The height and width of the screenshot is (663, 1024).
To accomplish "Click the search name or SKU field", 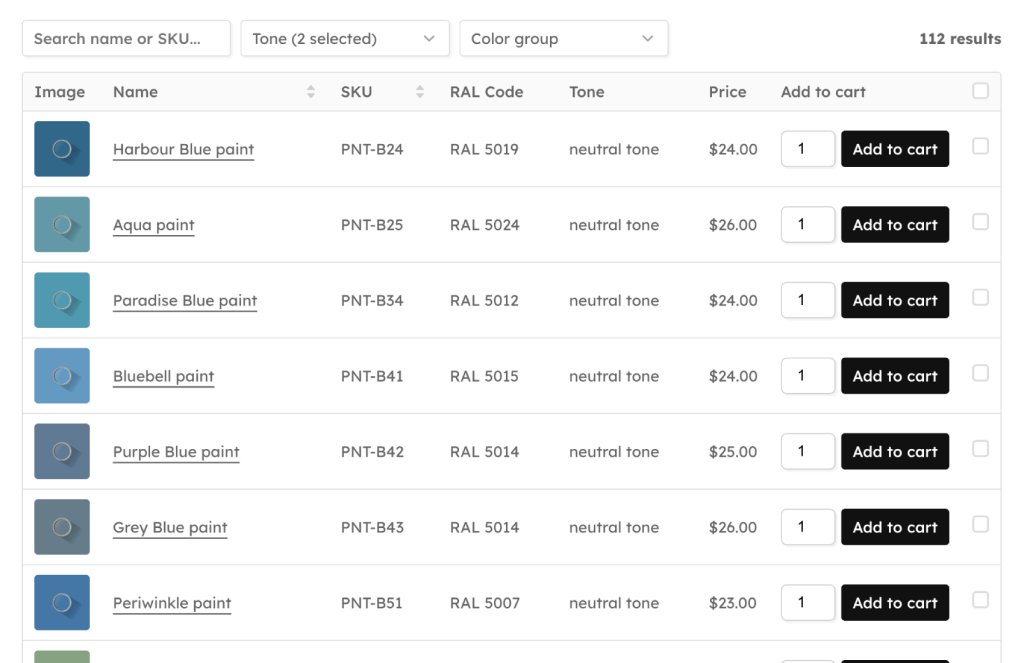I will [126, 38].
